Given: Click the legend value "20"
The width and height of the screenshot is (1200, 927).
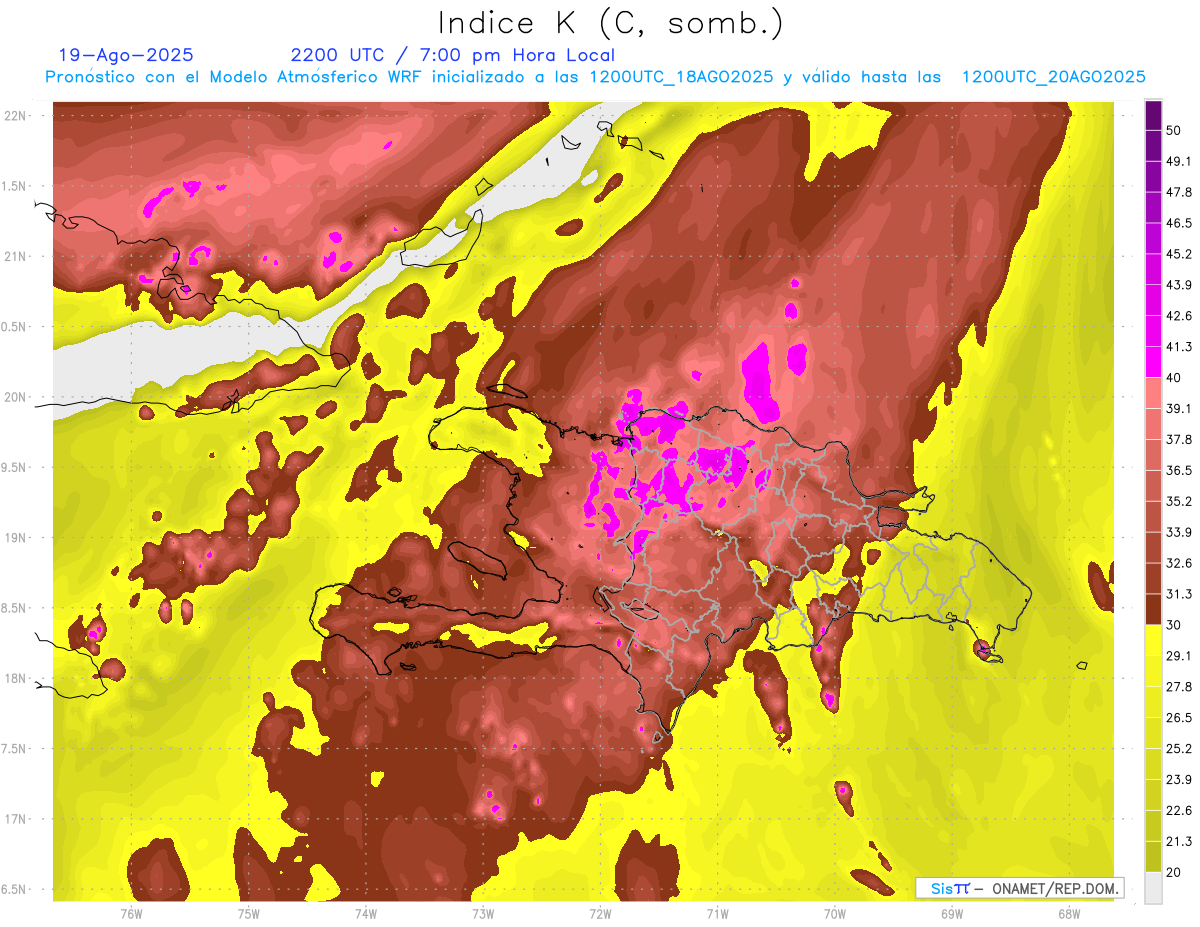Looking at the screenshot, I should (1174, 873).
